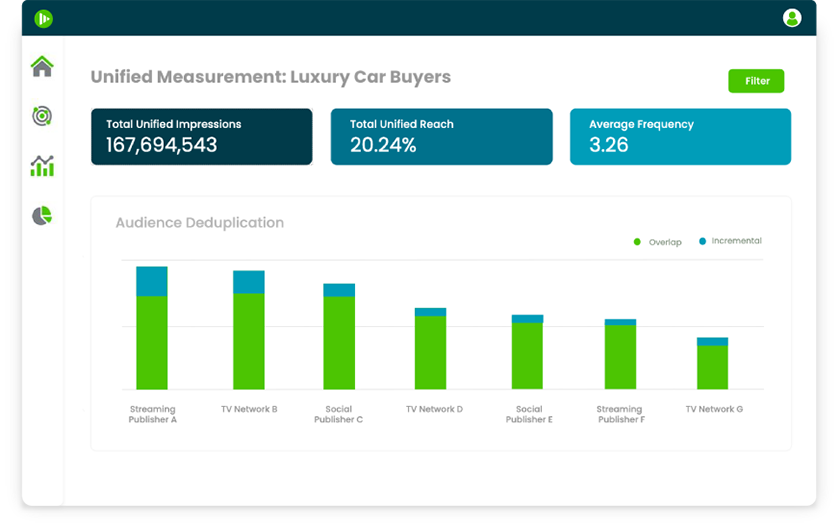
Task: Open the target audience icon in sidebar
Action: (x=42, y=116)
